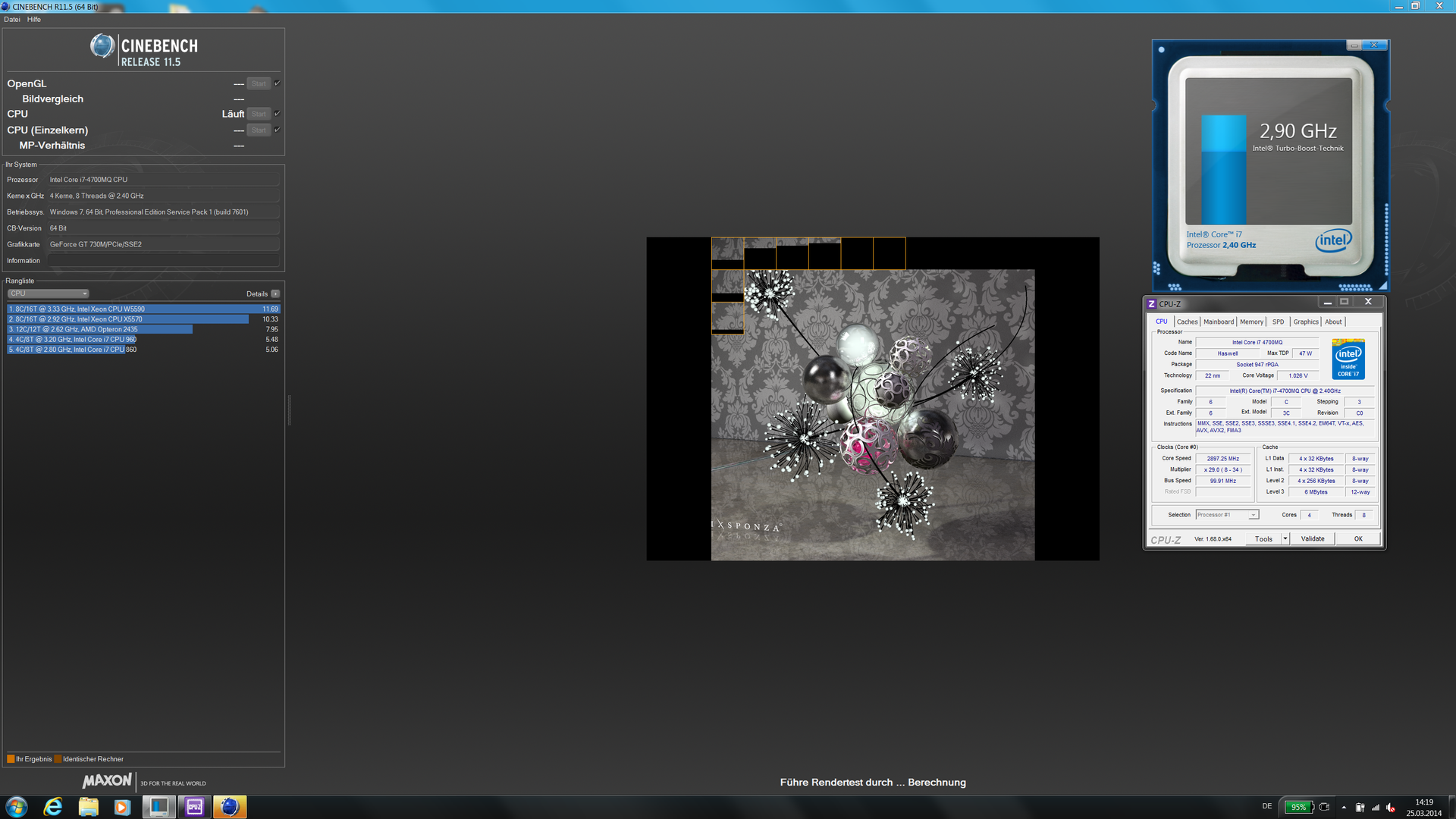Screen dimensions: 1456x819
Task: Open the Datei menu
Action: click(x=12, y=20)
